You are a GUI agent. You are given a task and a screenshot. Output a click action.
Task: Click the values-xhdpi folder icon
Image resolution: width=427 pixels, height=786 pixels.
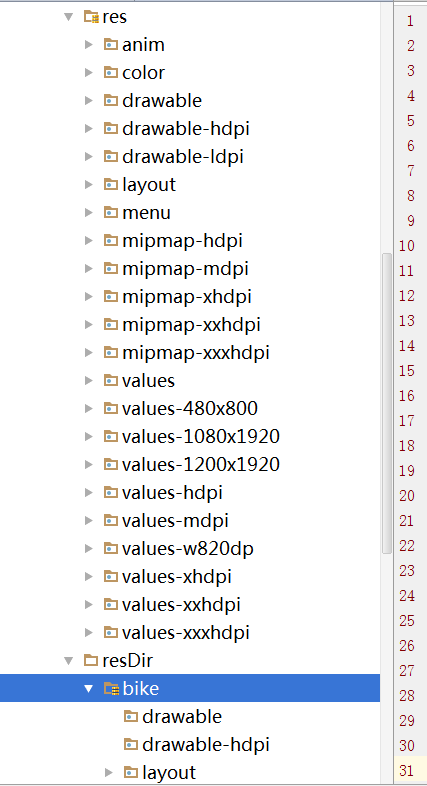tap(111, 576)
